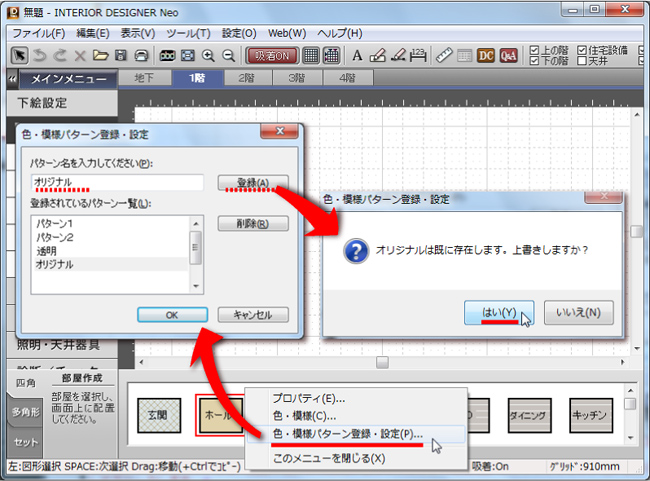Toggle the 住宅設備 checkbox
Viewport: 650px width, 481px height.
point(582,50)
